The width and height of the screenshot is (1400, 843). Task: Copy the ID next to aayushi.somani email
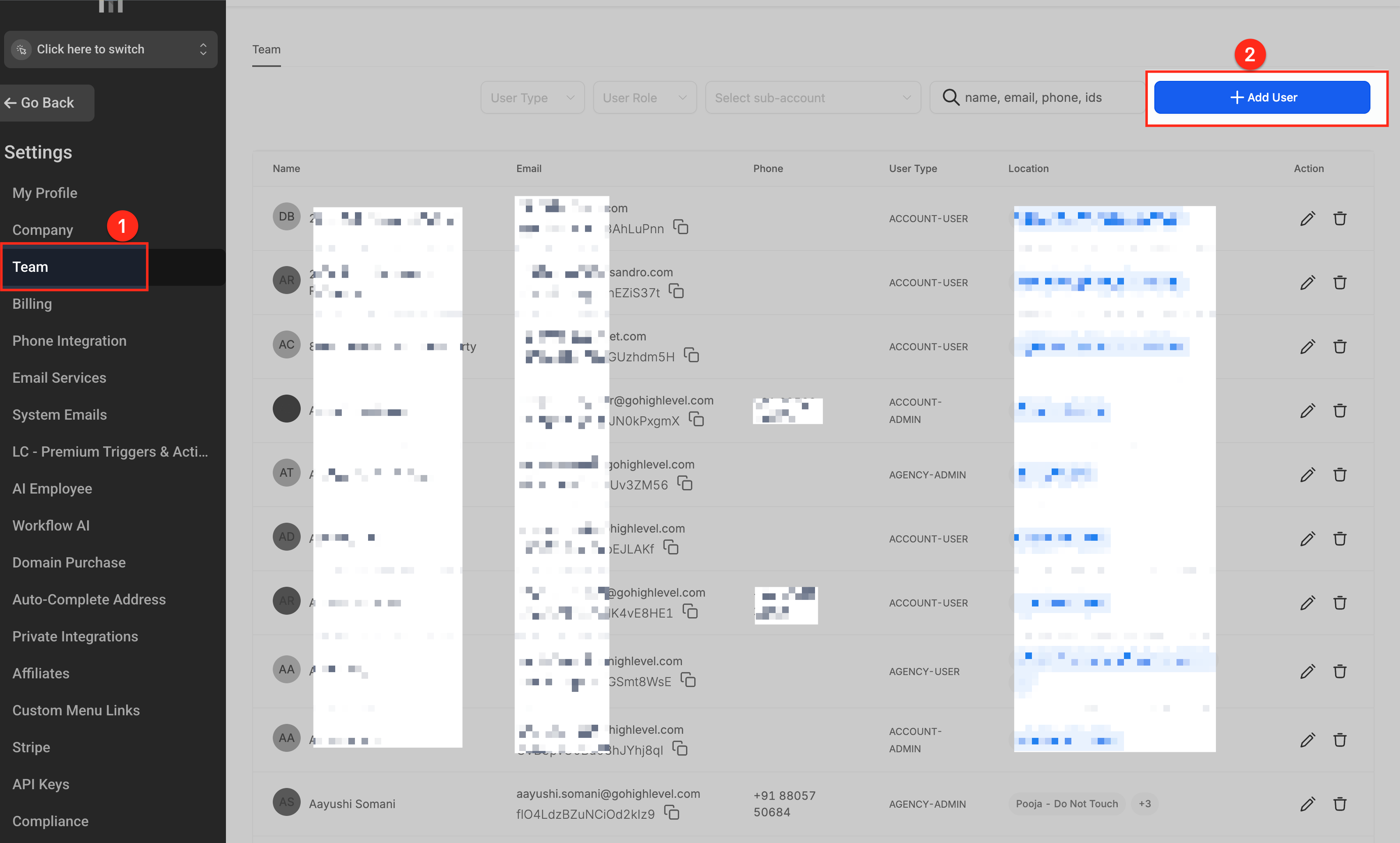pyautogui.click(x=672, y=813)
